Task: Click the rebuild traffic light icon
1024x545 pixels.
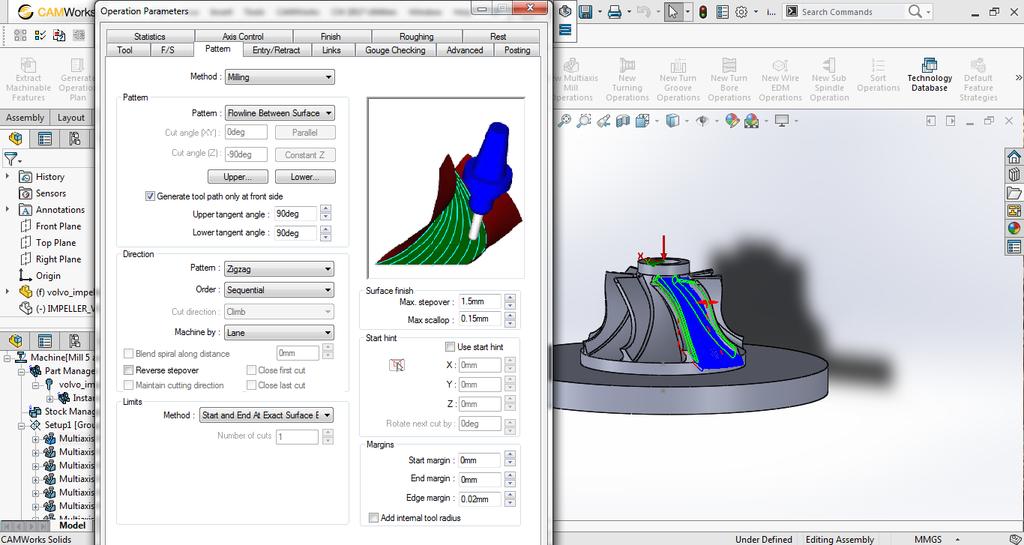Action: click(x=703, y=12)
